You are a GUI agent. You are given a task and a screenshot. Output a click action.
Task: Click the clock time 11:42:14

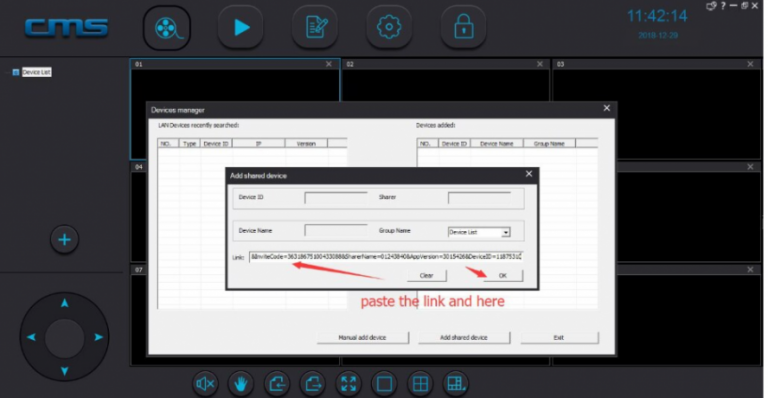[x=657, y=16]
